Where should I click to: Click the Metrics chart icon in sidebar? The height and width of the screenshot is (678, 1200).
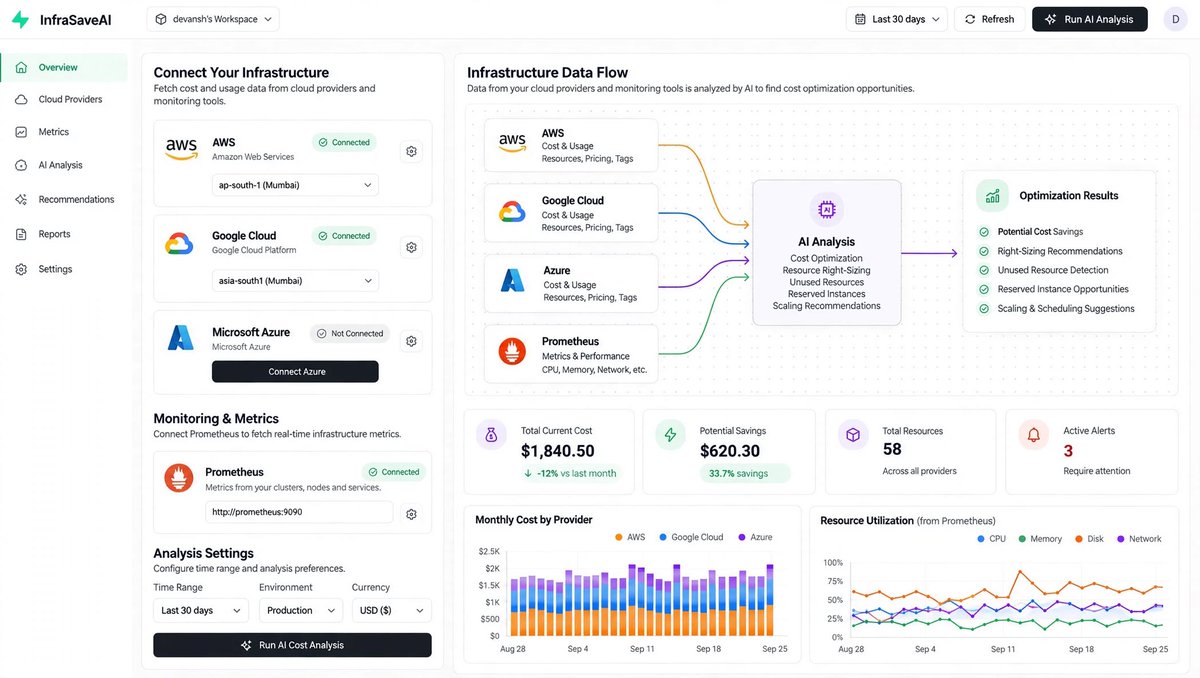click(21, 132)
